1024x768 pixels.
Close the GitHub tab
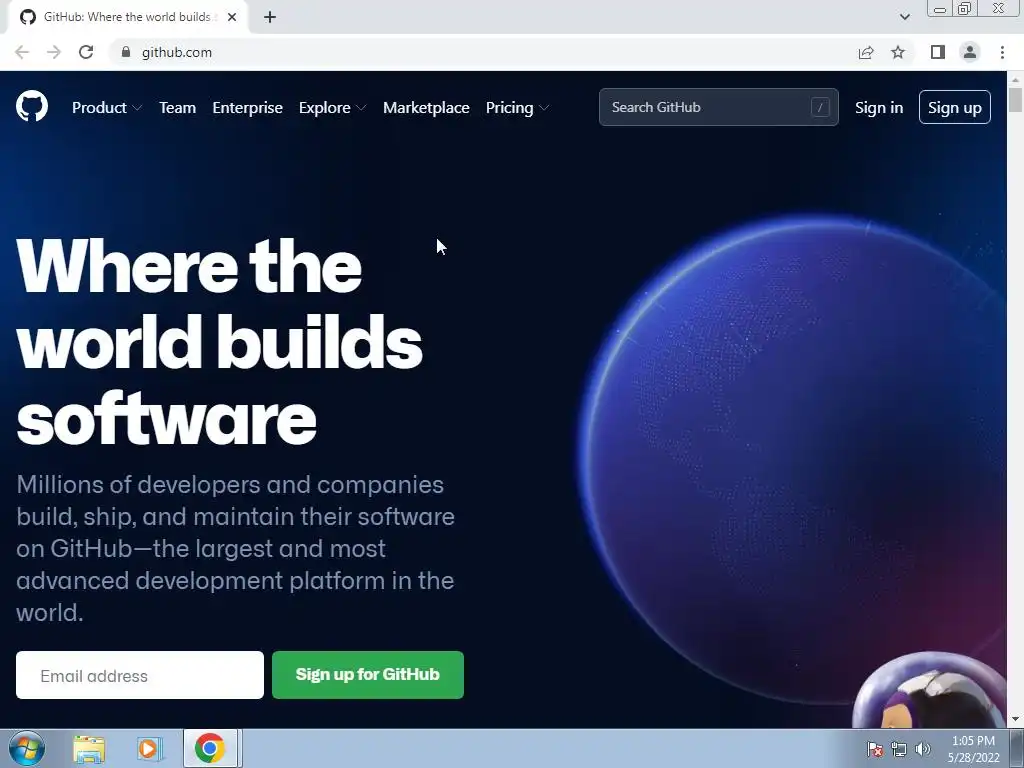point(232,17)
